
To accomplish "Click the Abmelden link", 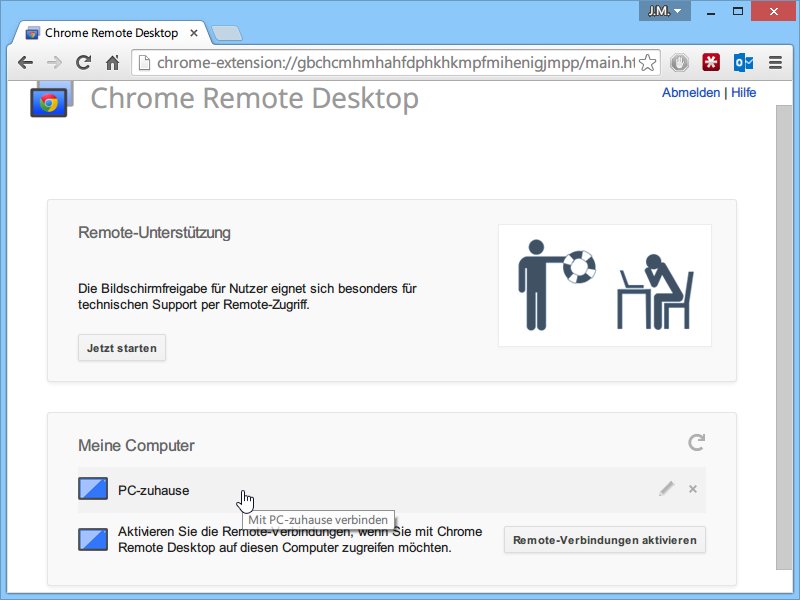I will [691, 92].
